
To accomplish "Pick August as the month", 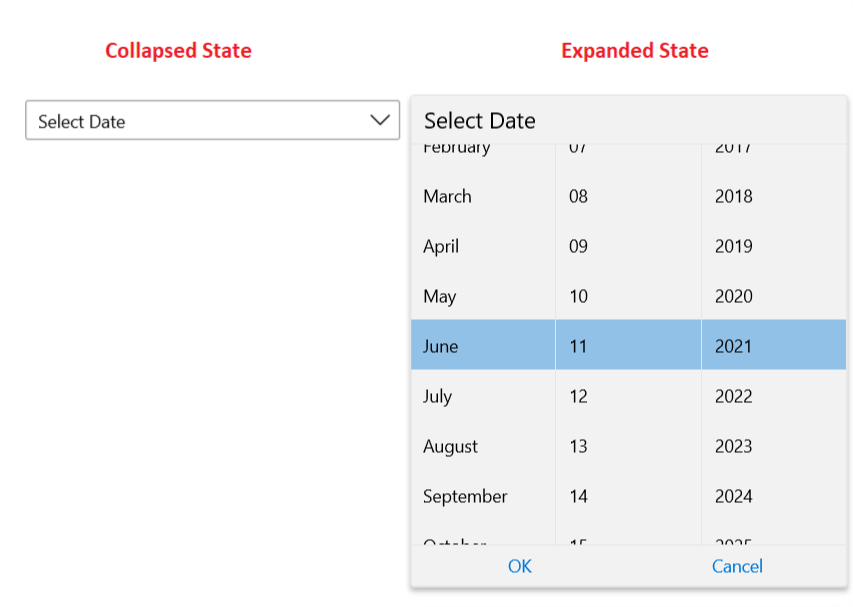I will click(482, 446).
